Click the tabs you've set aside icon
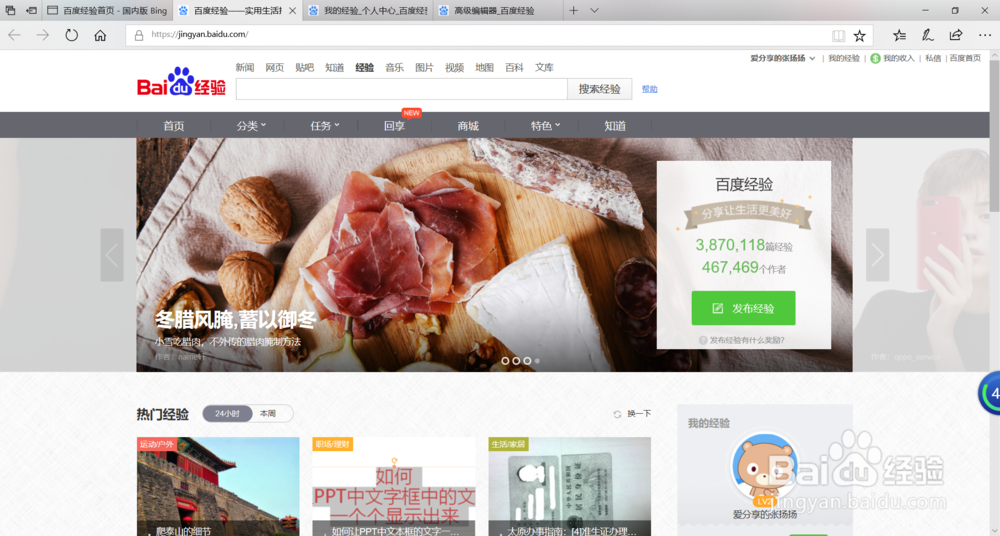1000x536 pixels. (10, 10)
